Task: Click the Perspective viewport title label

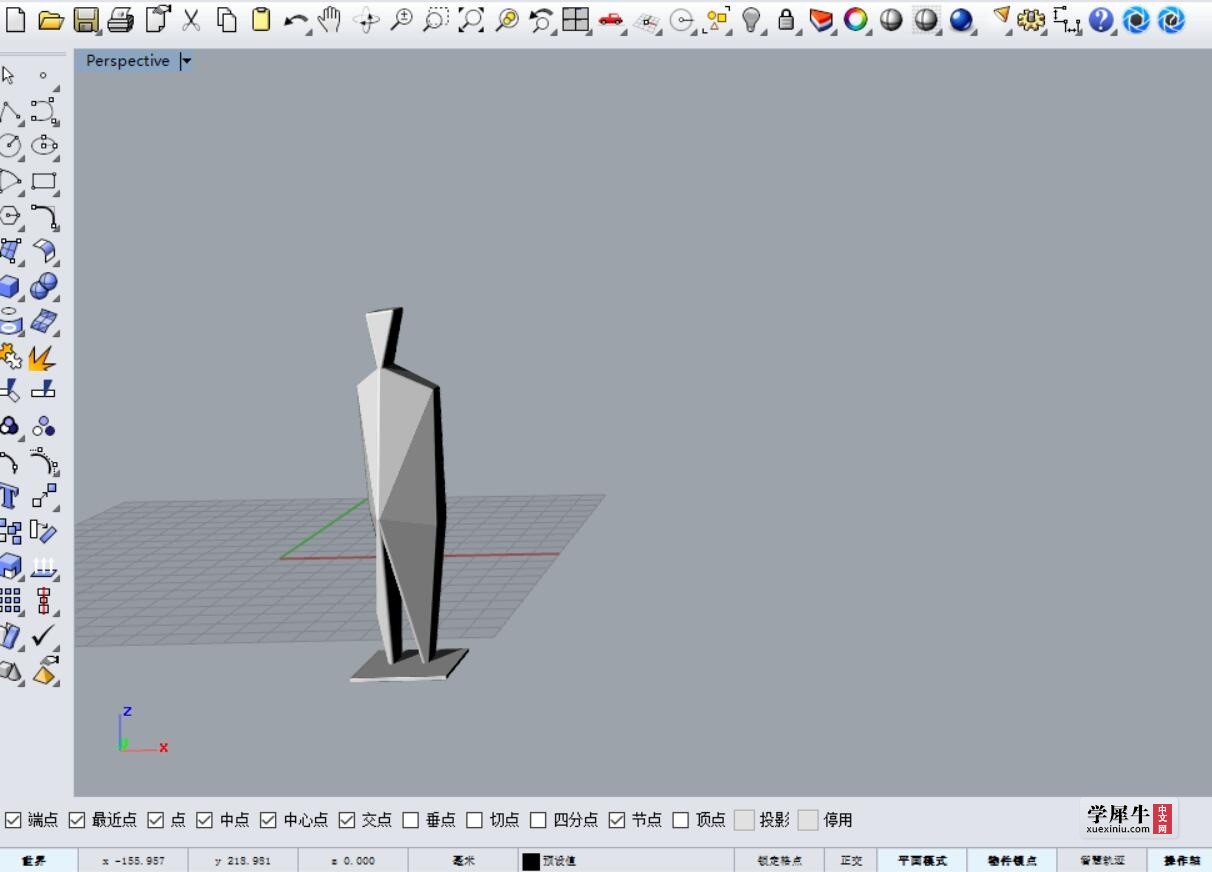Action: [x=128, y=61]
